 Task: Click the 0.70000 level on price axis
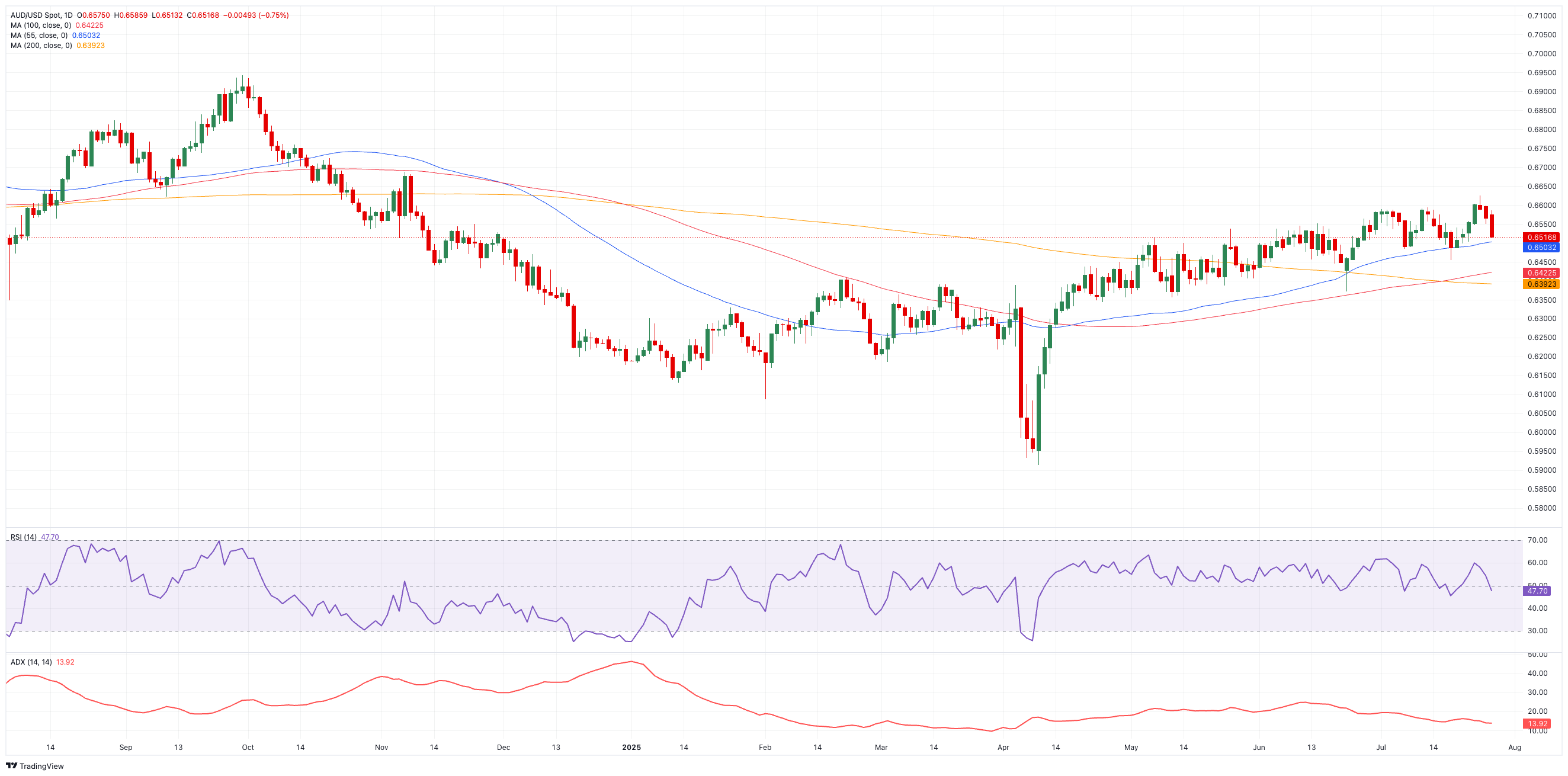[x=1541, y=53]
